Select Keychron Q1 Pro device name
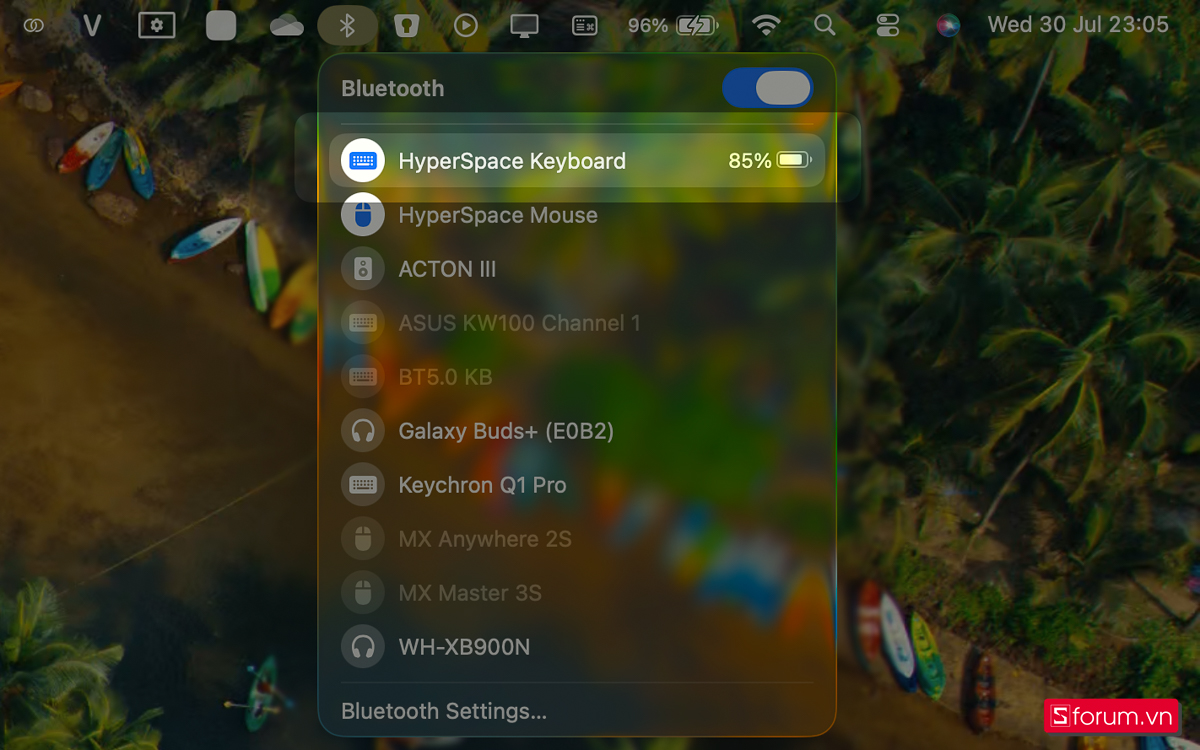This screenshot has width=1200, height=750. [x=482, y=485]
